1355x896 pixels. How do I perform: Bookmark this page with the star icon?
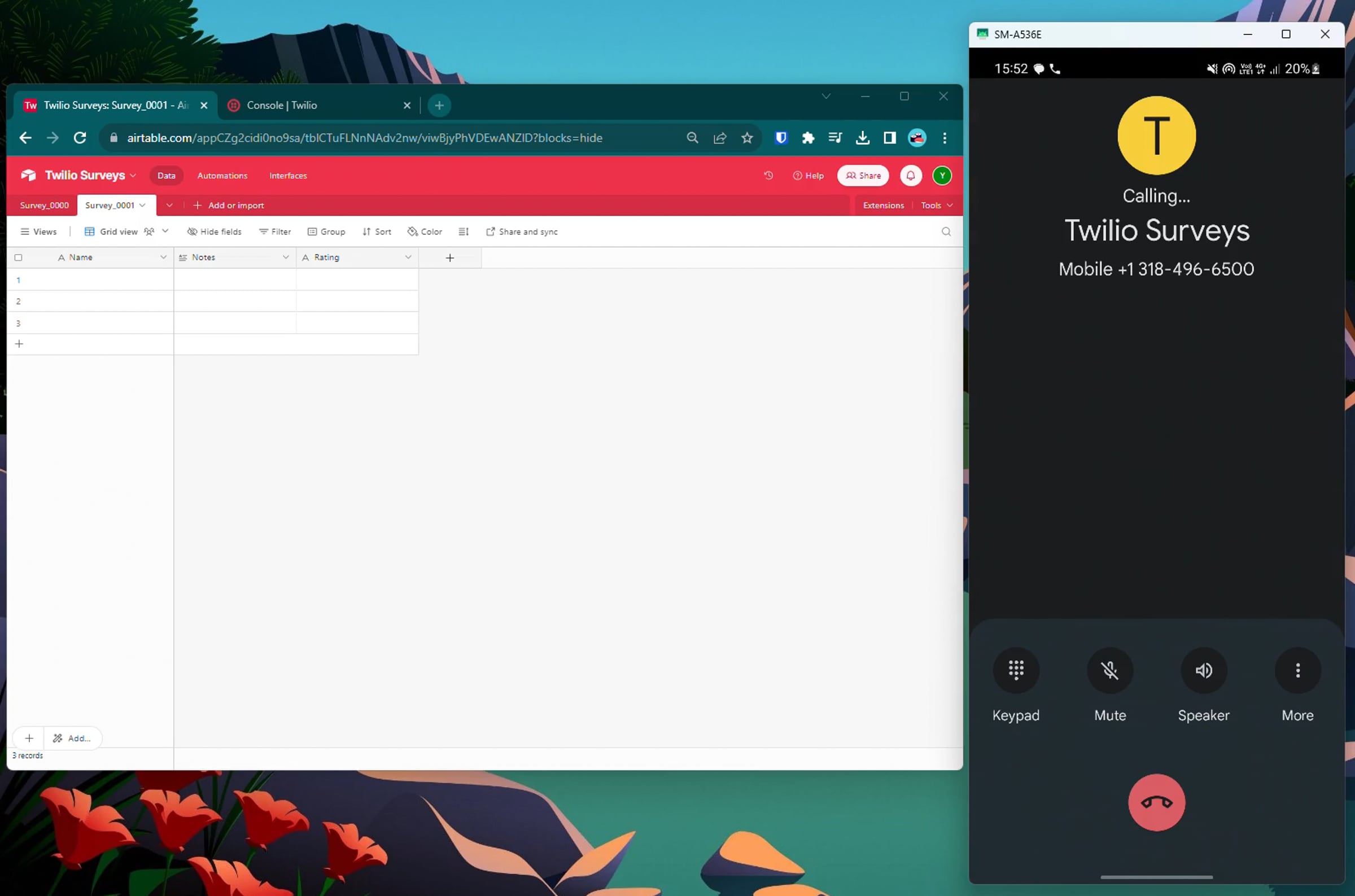(x=747, y=138)
